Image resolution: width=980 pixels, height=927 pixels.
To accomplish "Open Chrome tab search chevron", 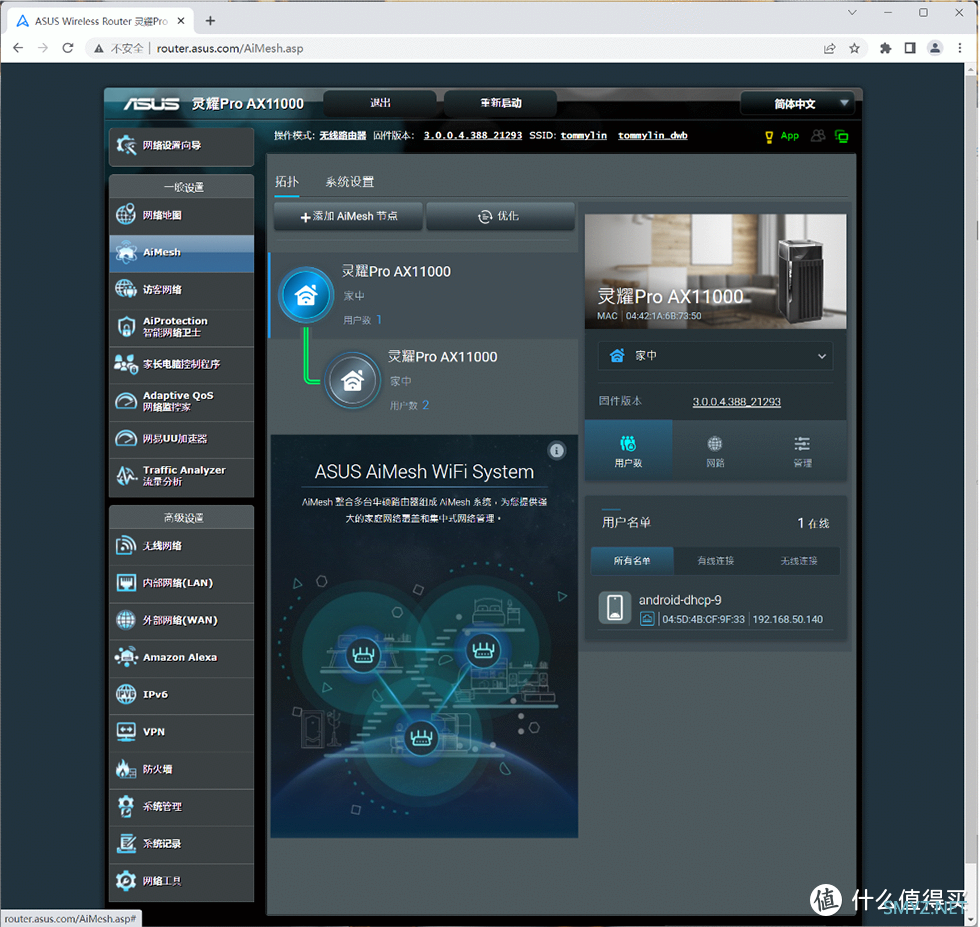I will [852, 13].
